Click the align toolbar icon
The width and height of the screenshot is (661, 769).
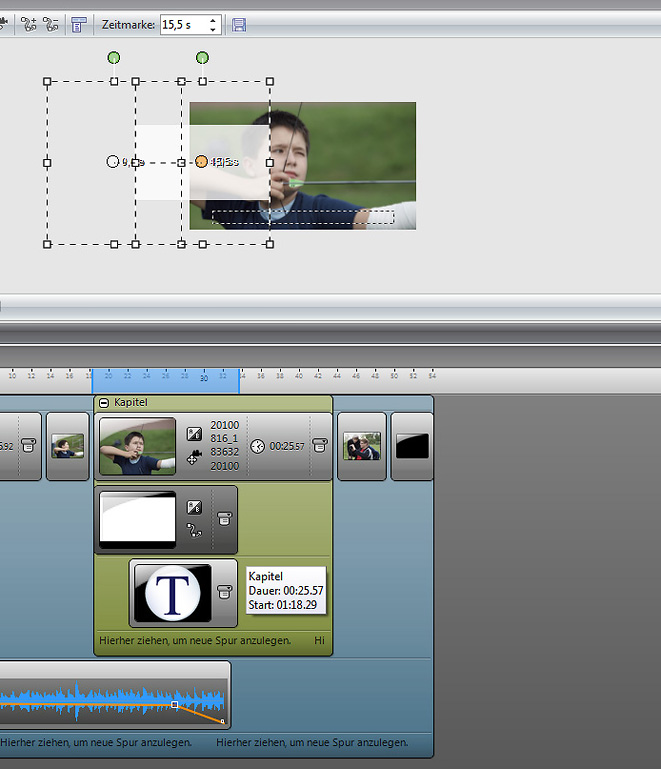coord(79,25)
